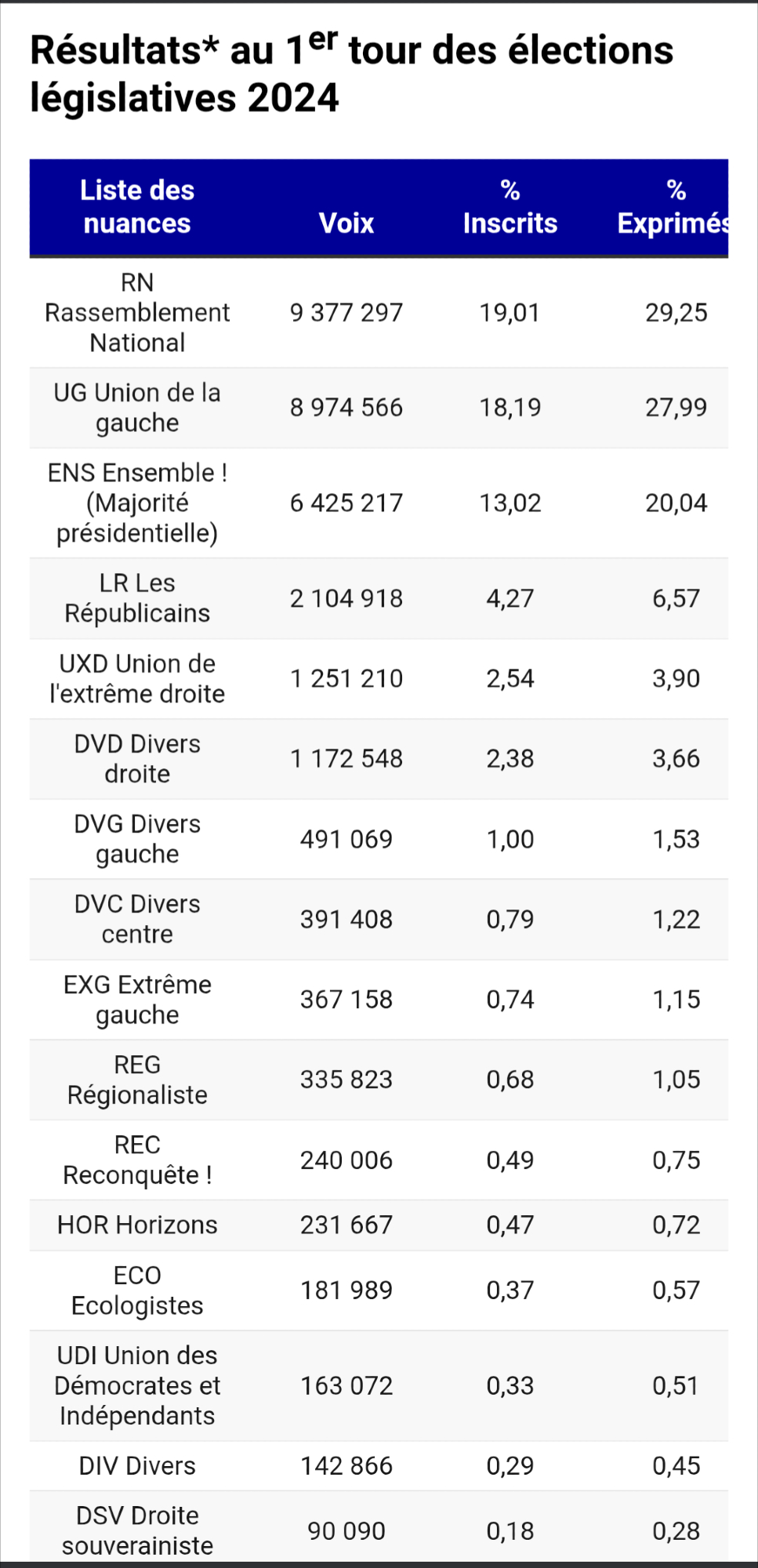Click the LR Les Républicains label

pos(137,598)
